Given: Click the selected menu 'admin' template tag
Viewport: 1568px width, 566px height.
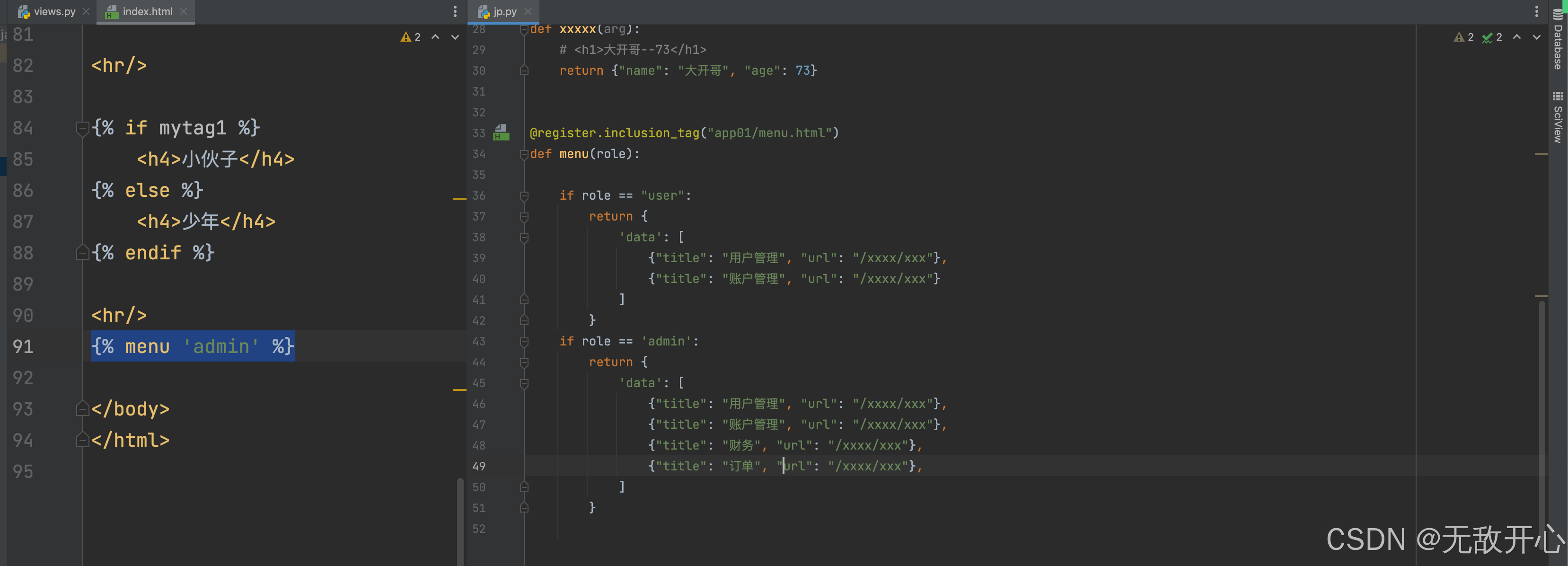Looking at the screenshot, I should pos(193,346).
